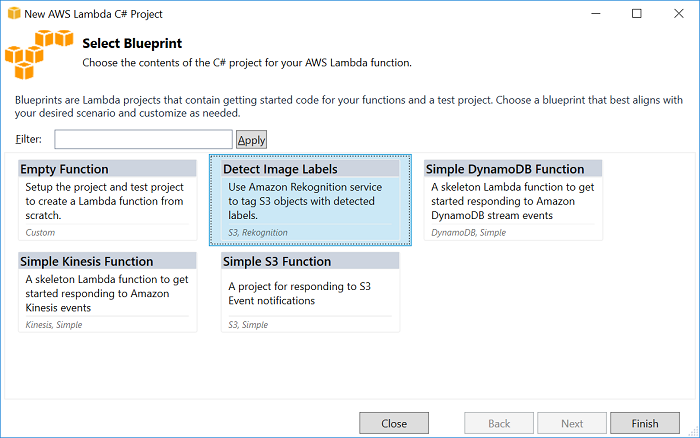Click the disabled Next button
This screenshot has height=438, width=700.
coord(572,423)
